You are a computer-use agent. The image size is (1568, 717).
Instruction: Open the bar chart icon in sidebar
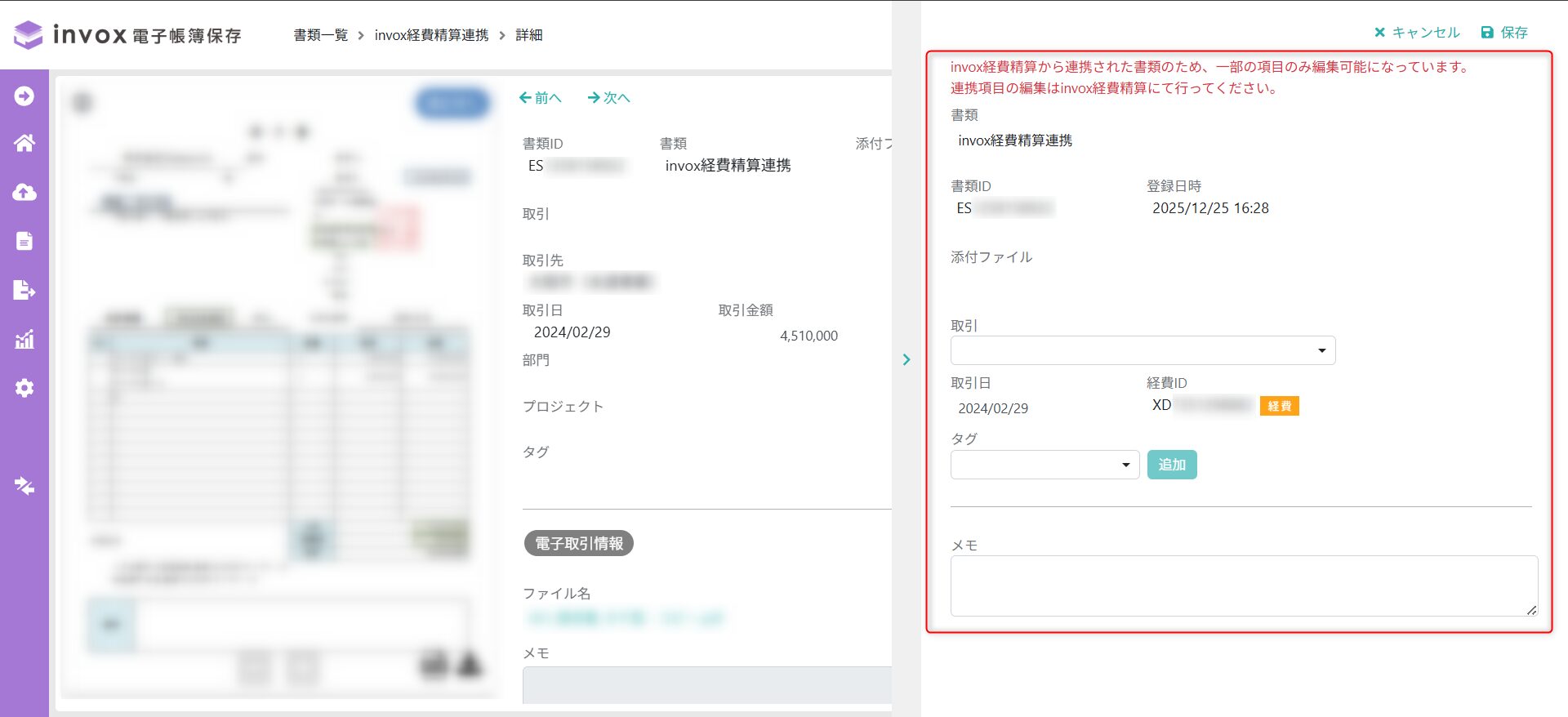(24, 339)
